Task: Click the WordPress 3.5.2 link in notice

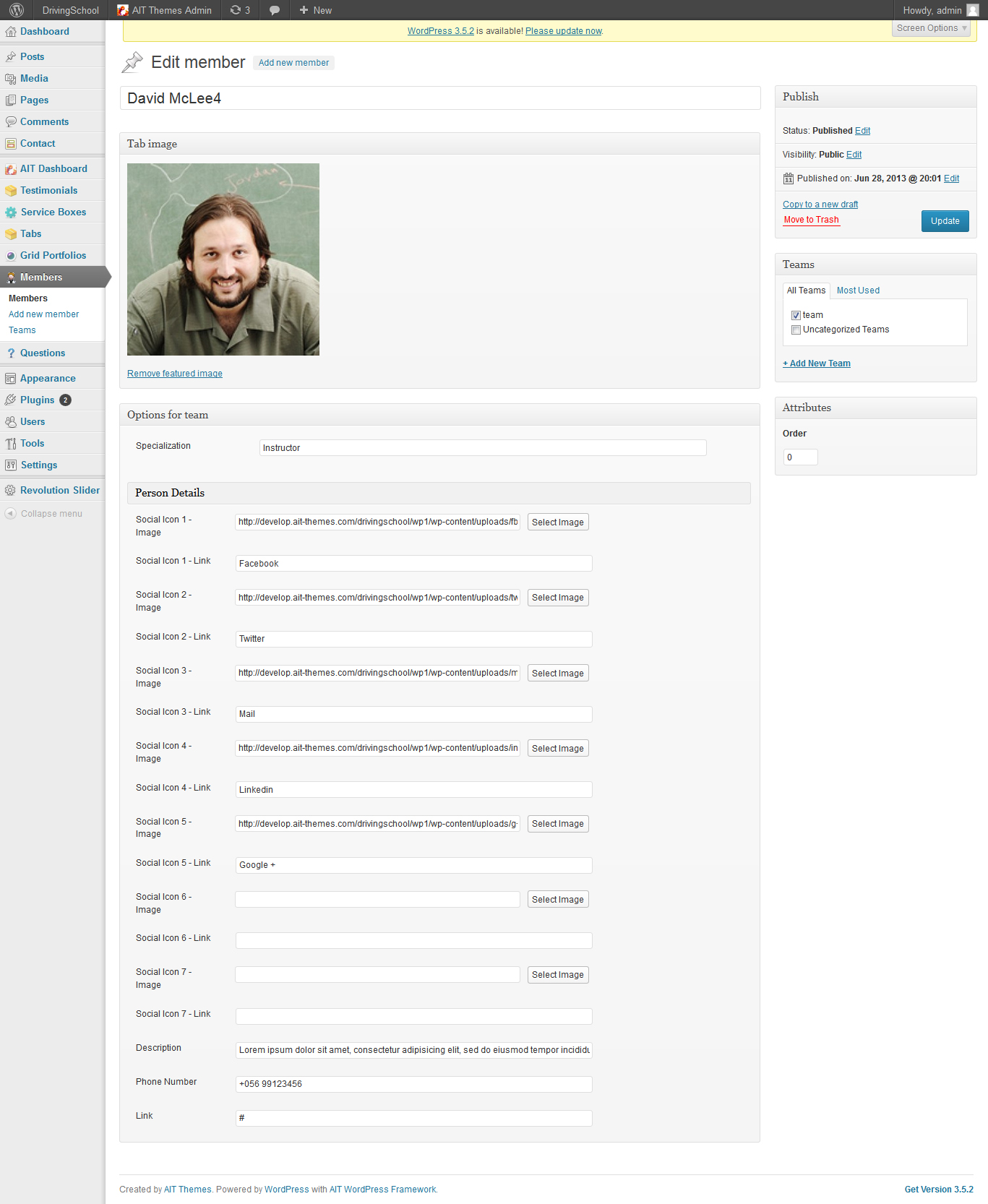Action: (441, 31)
